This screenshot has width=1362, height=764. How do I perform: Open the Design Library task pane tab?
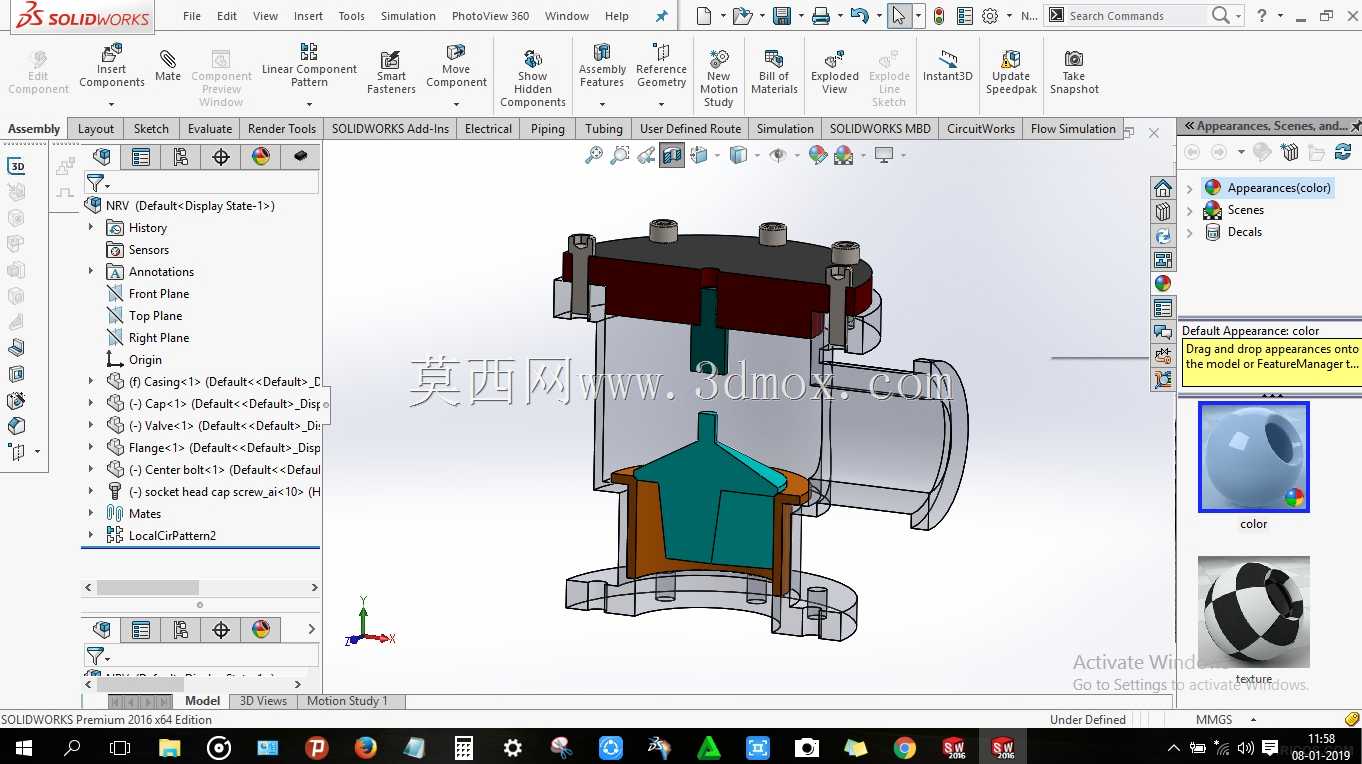click(x=1163, y=212)
